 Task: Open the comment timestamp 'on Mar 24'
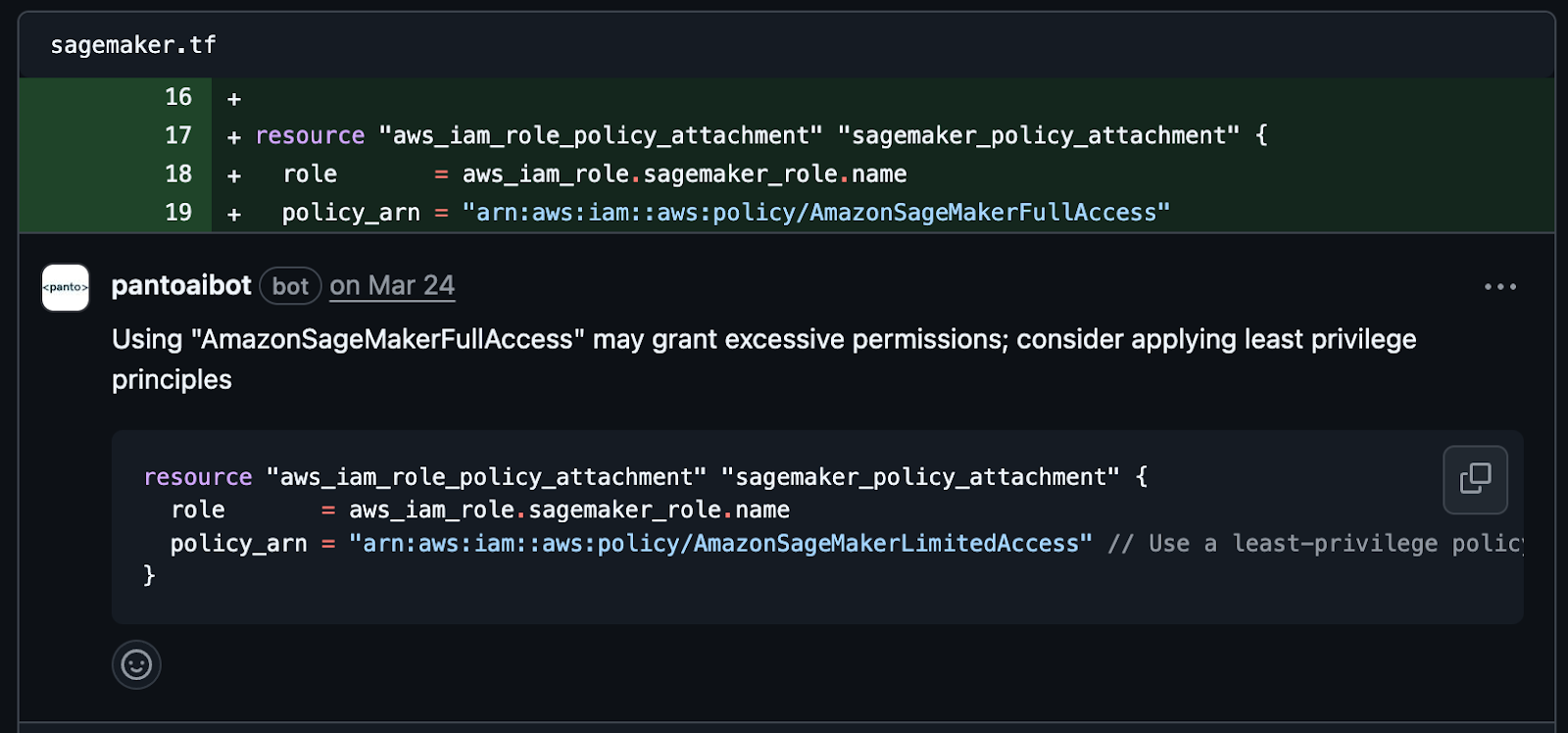(392, 286)
